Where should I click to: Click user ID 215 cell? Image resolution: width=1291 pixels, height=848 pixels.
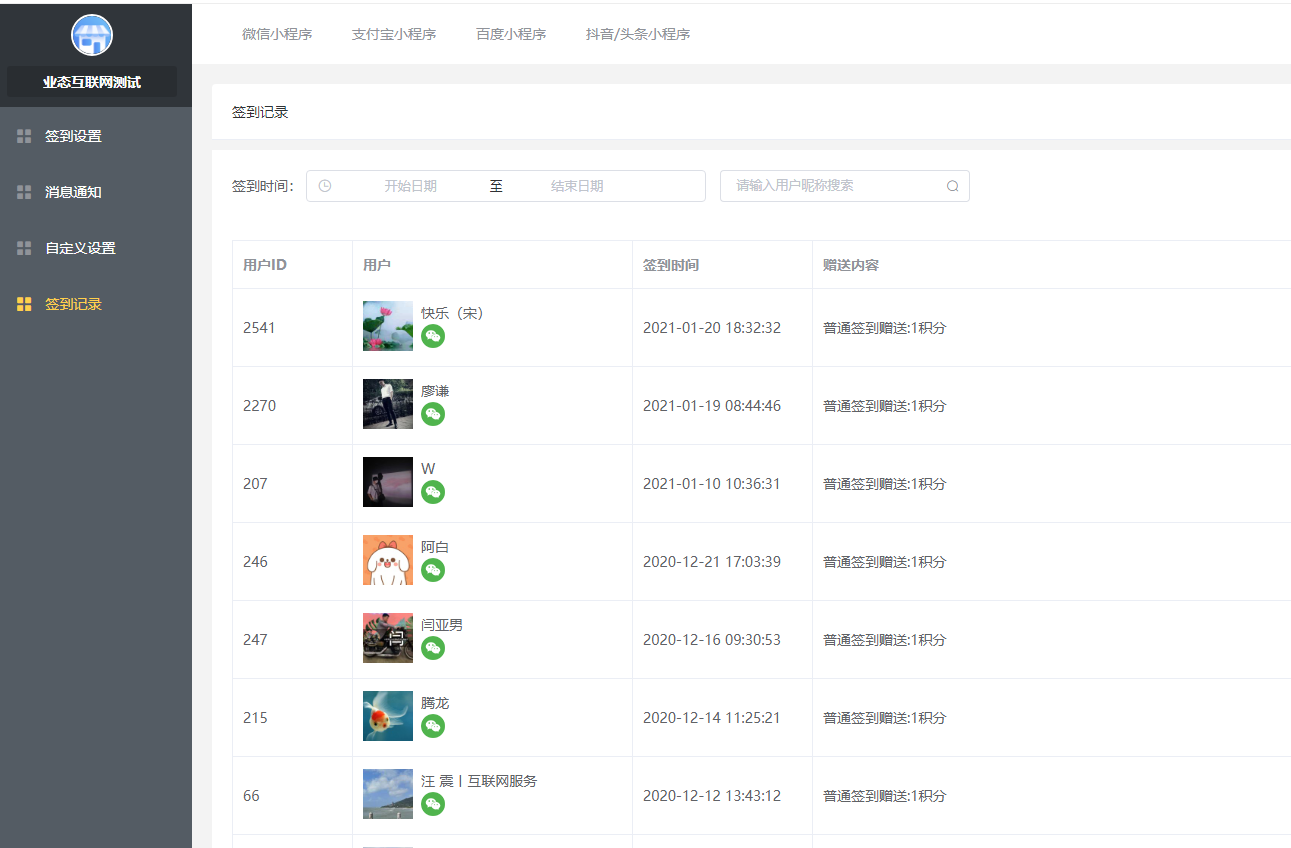(x=255, y=717)
